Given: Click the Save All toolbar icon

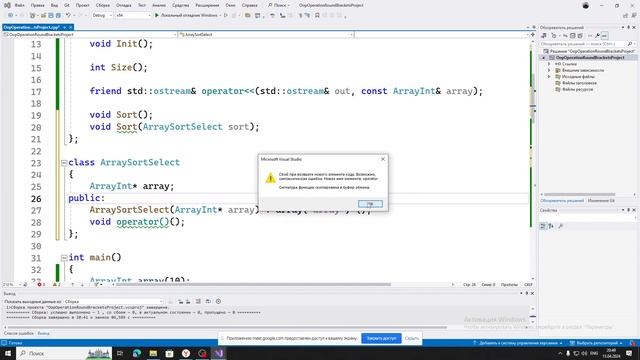Looking at the screenshot, I should (x=58, y=15).
